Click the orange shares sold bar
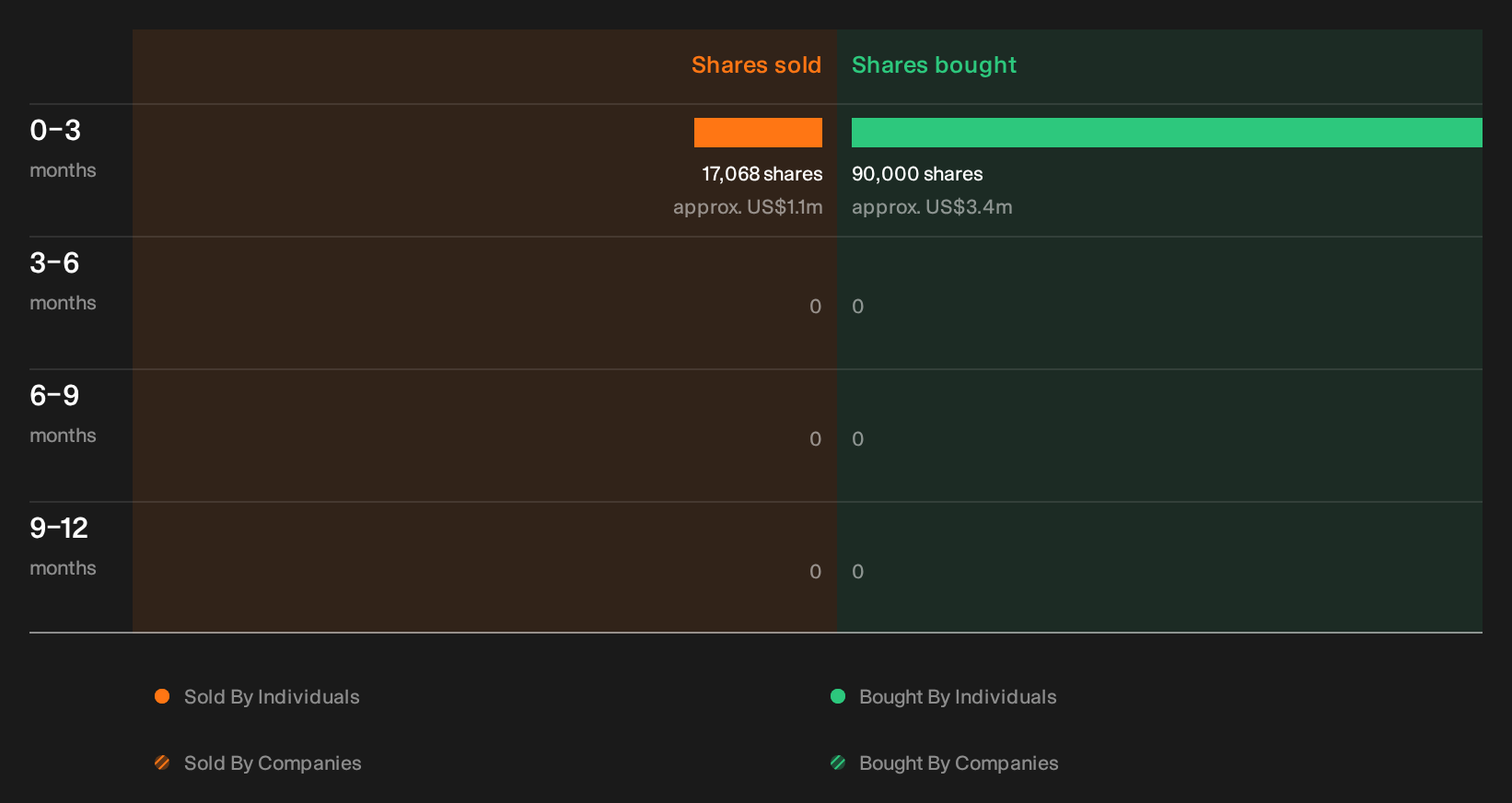Screen dimensions: 1512x803 [758, 133]
